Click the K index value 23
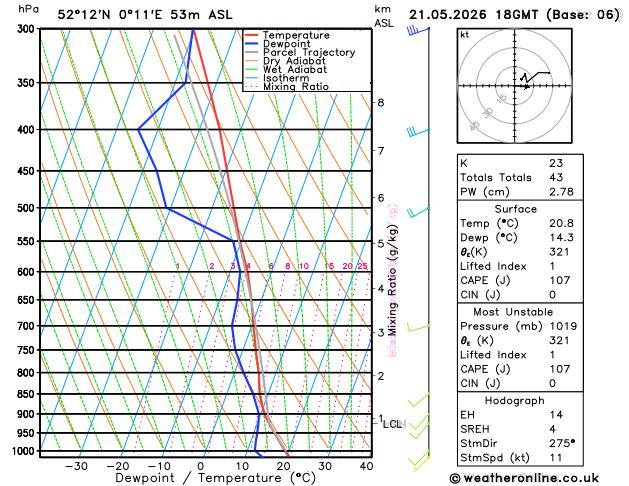629x486 pixels. 556,163
